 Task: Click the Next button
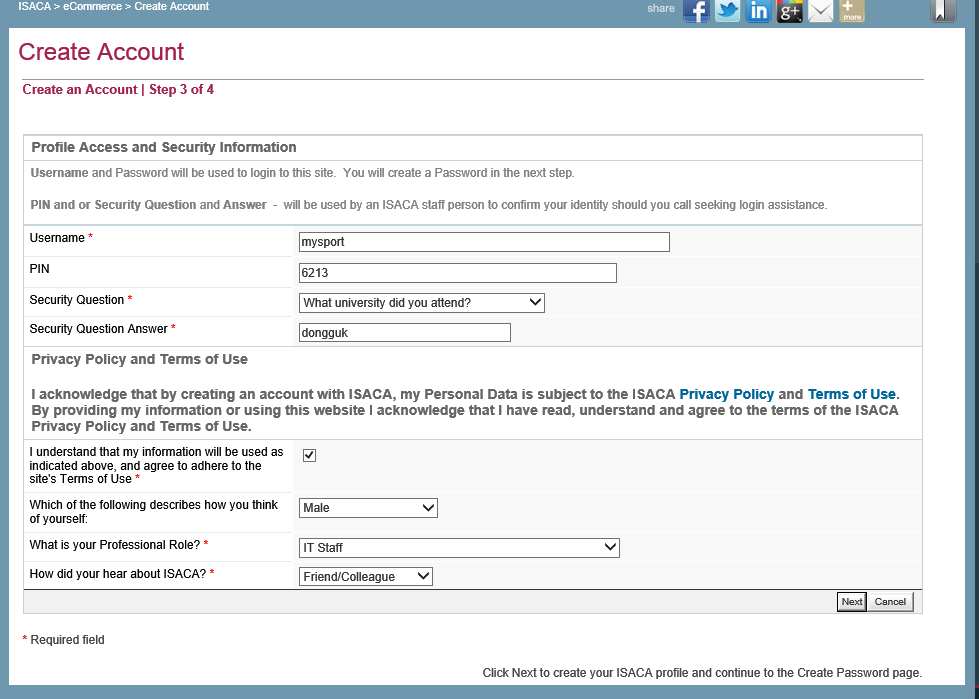[852, 602]
